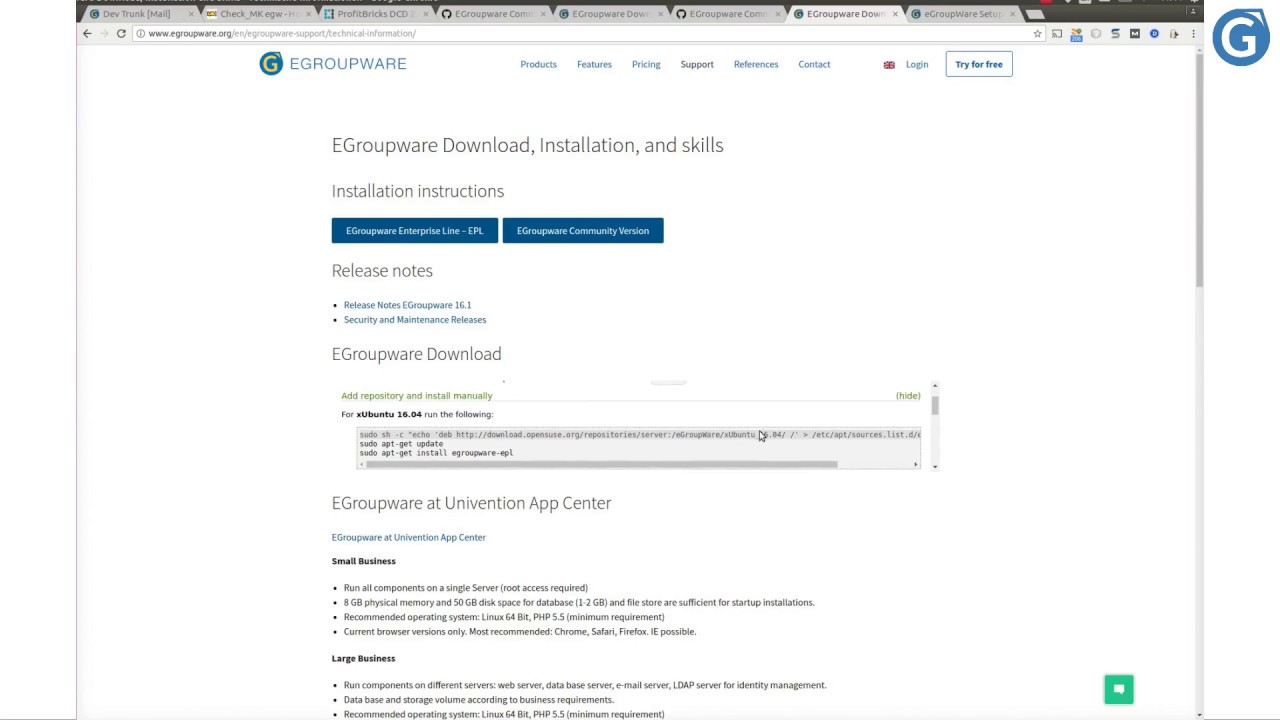Click the sudo apt-get update line
Screen dimensions: 1280x720
[x=401, y=444]
